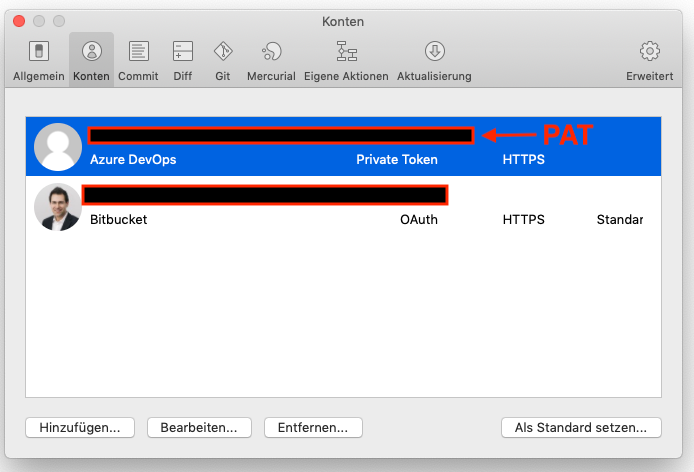Image resolution: width=694 pixels, height=472 pixels.
Task: Close the Konten window
Action: click(x=19, y=21)
